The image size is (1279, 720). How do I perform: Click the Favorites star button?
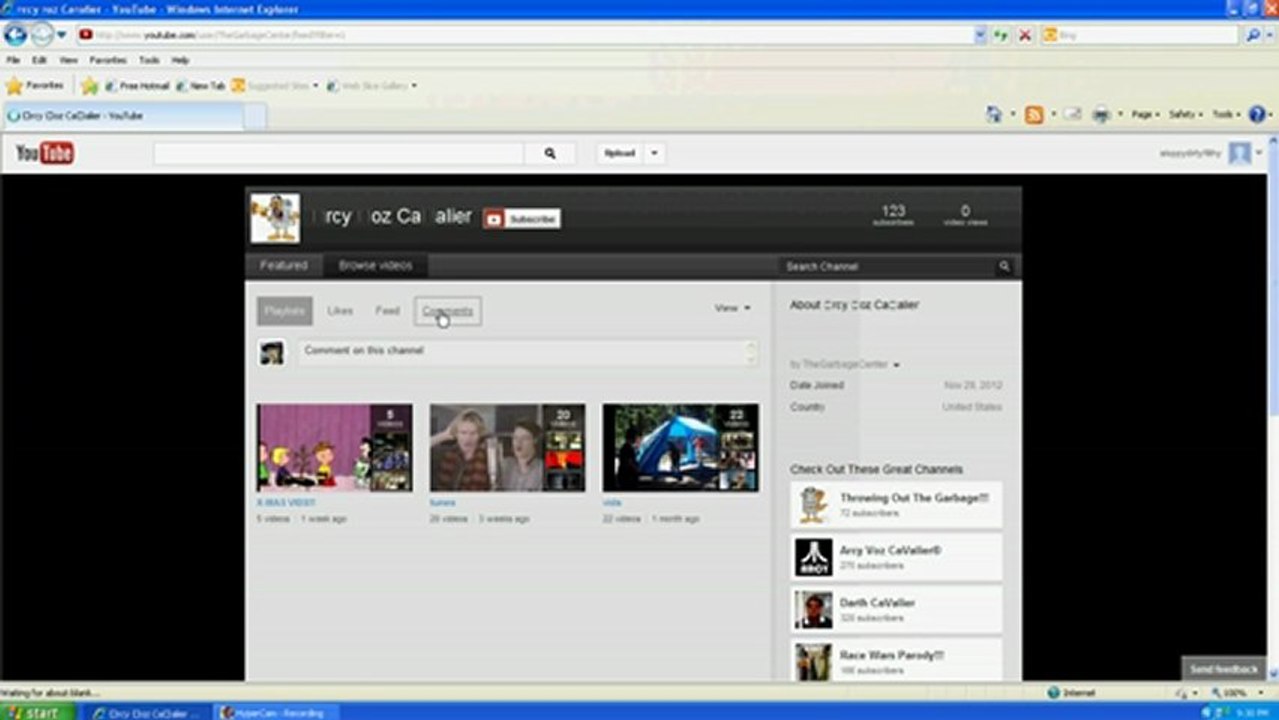[x=35, y=86]
